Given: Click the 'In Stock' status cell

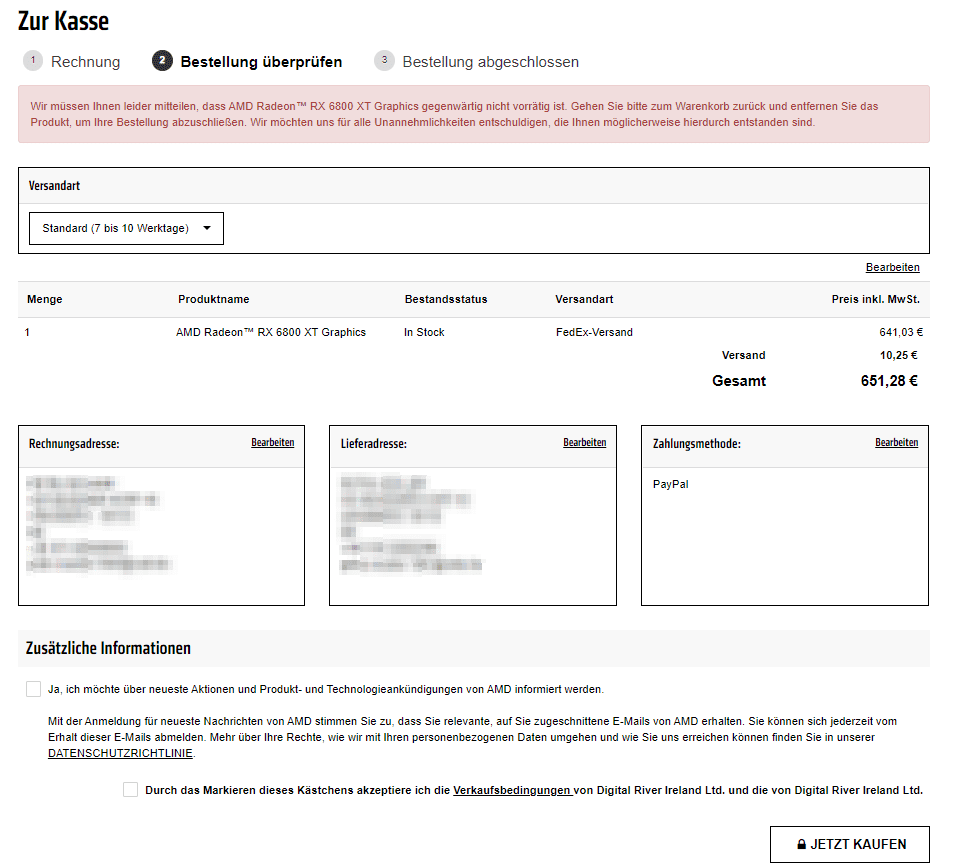Looking at the screenshot, I should click(424, 333).
